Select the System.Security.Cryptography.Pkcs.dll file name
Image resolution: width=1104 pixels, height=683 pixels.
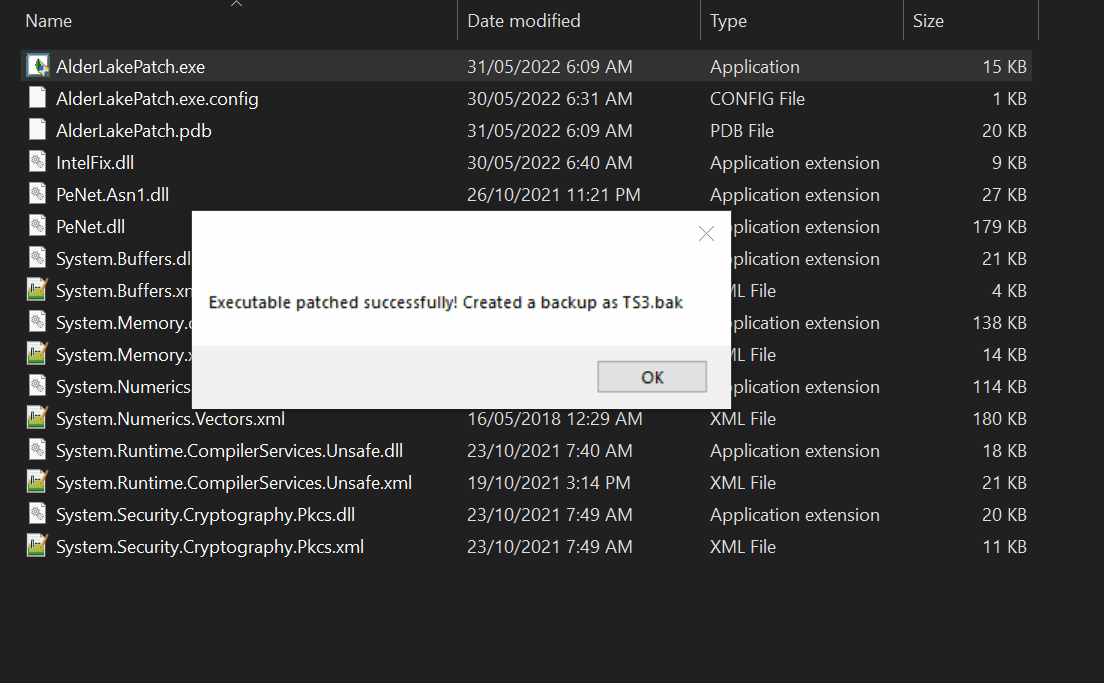pos(205,515)
